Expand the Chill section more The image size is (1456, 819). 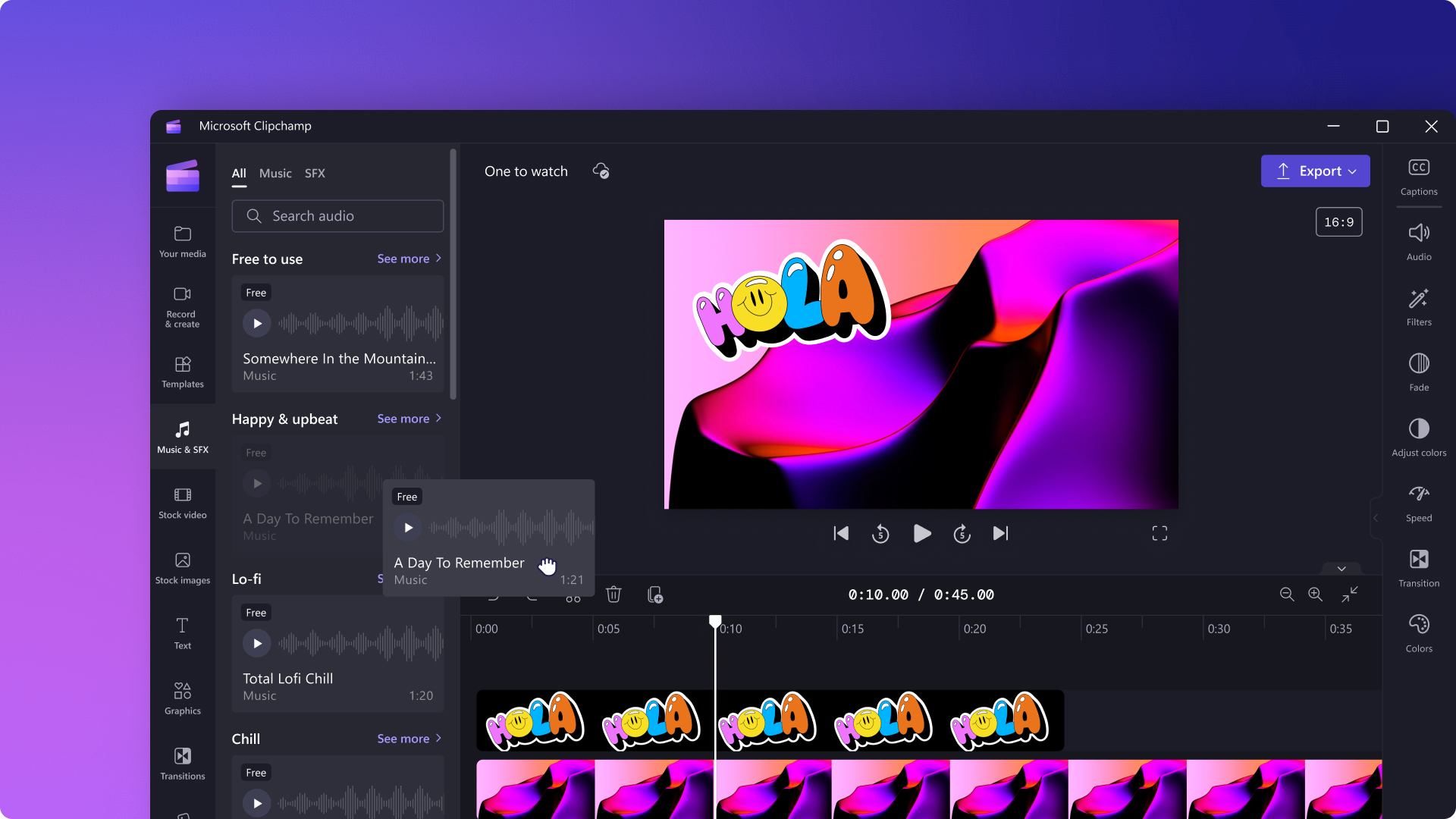pos(409,738)
